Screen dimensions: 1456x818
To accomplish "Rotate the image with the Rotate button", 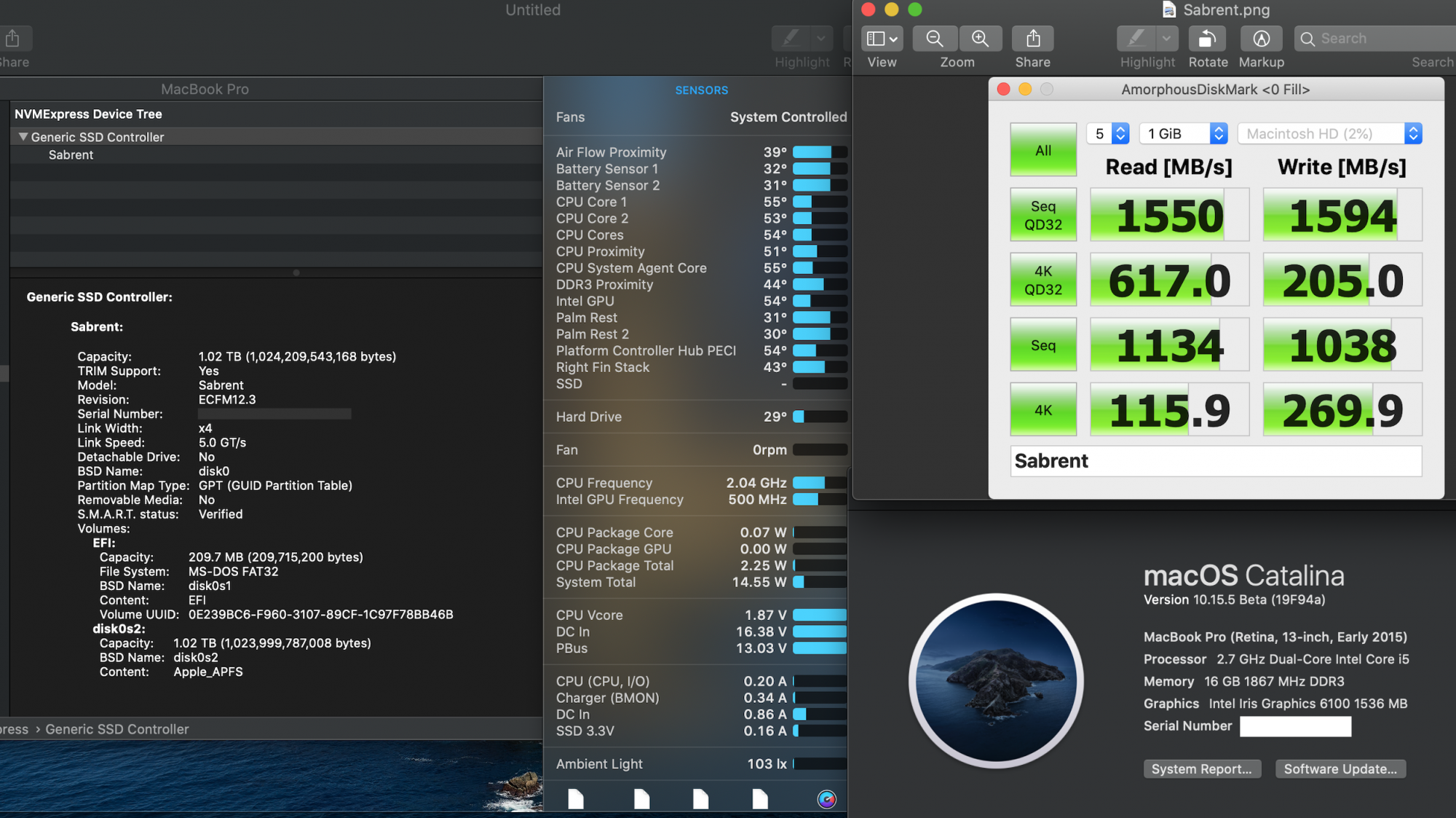I will pos(1207,39).
